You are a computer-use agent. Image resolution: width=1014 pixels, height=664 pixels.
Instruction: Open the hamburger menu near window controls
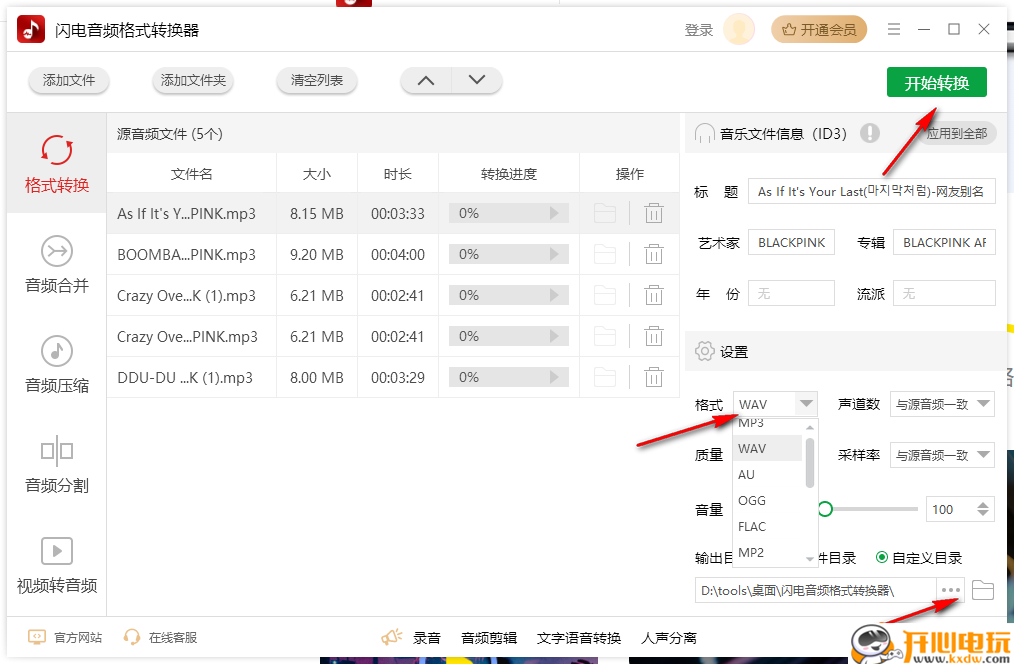coord(893,29)
